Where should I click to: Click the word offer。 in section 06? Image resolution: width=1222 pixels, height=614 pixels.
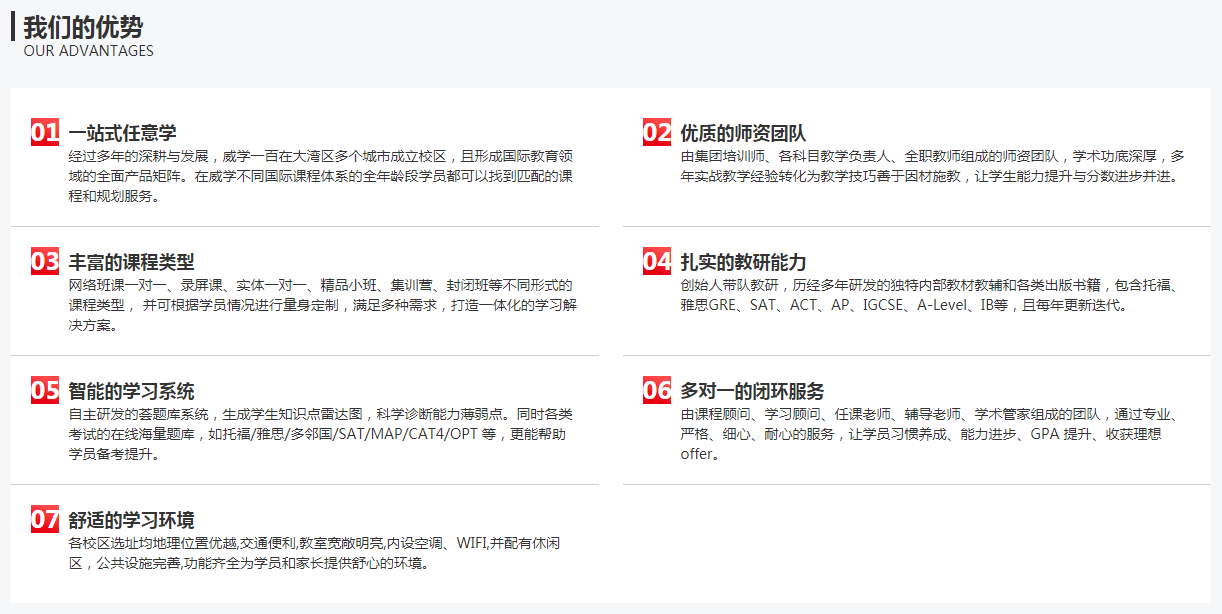pos(700,454)
